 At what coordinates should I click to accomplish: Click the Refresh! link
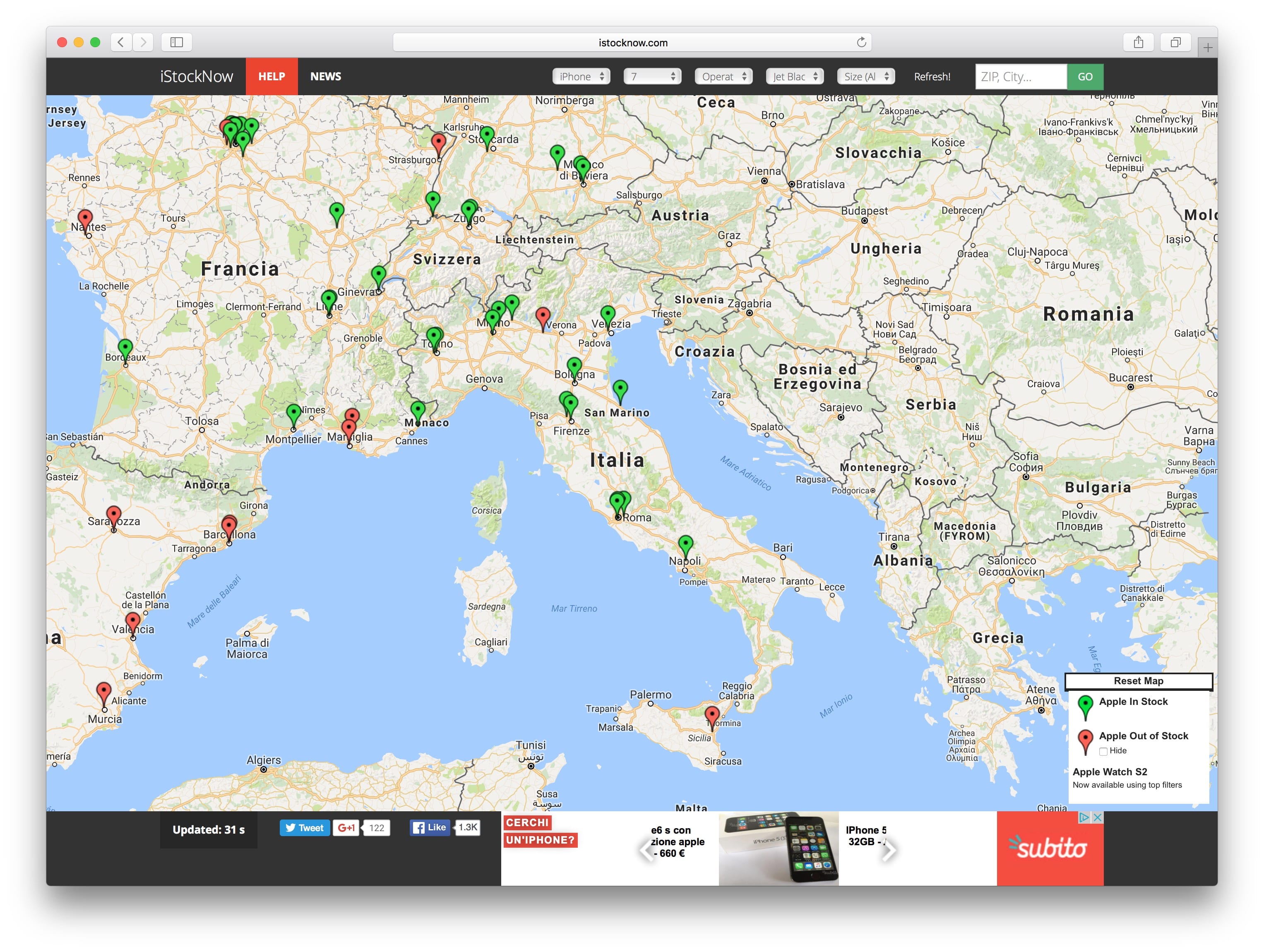click(931, 77)
